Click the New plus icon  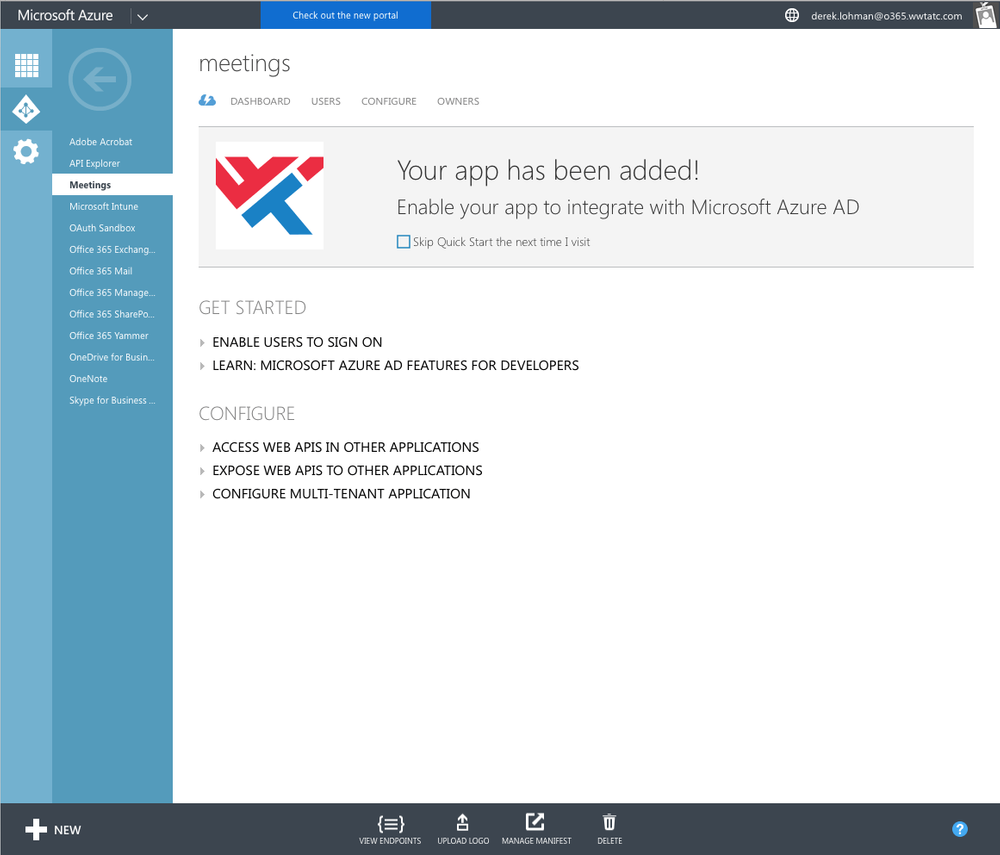click(36, 829)
